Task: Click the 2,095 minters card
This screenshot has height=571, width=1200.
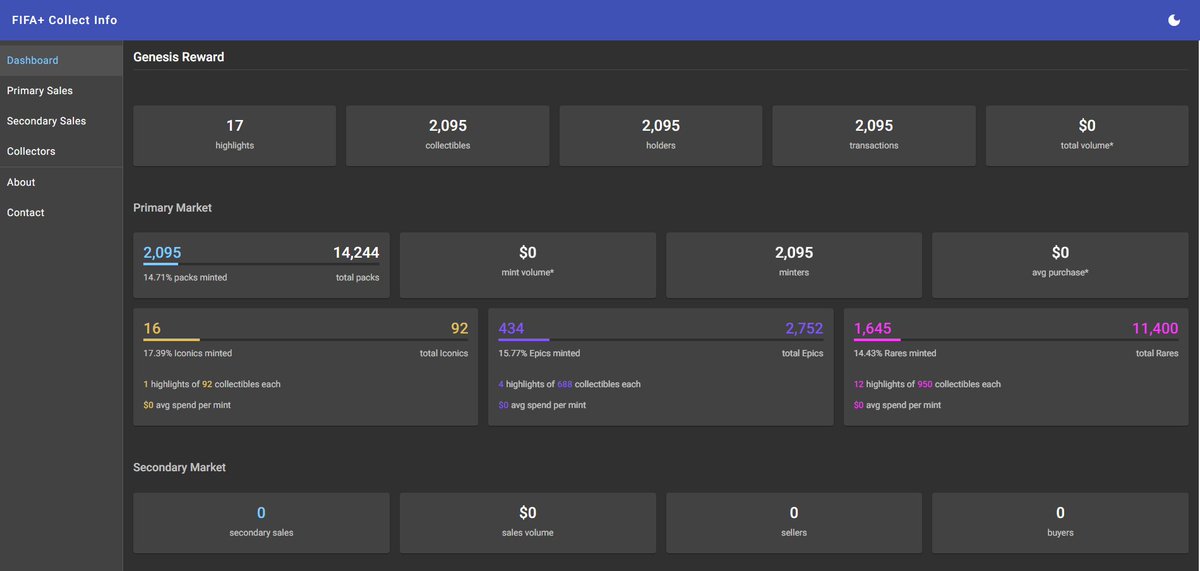Action: pyautogui.click(x=794, y=265)
